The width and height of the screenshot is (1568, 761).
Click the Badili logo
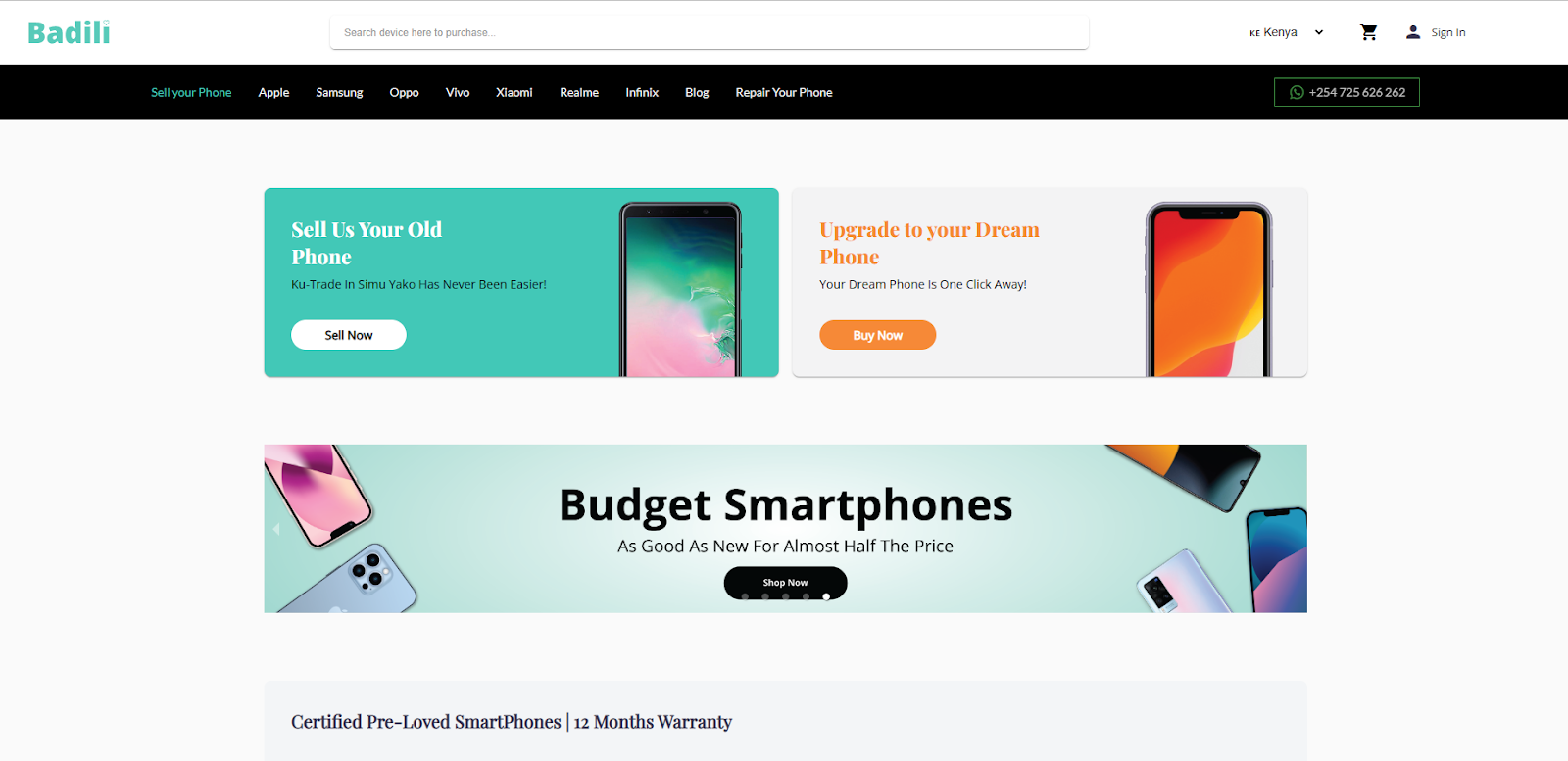tap(69, 32)
